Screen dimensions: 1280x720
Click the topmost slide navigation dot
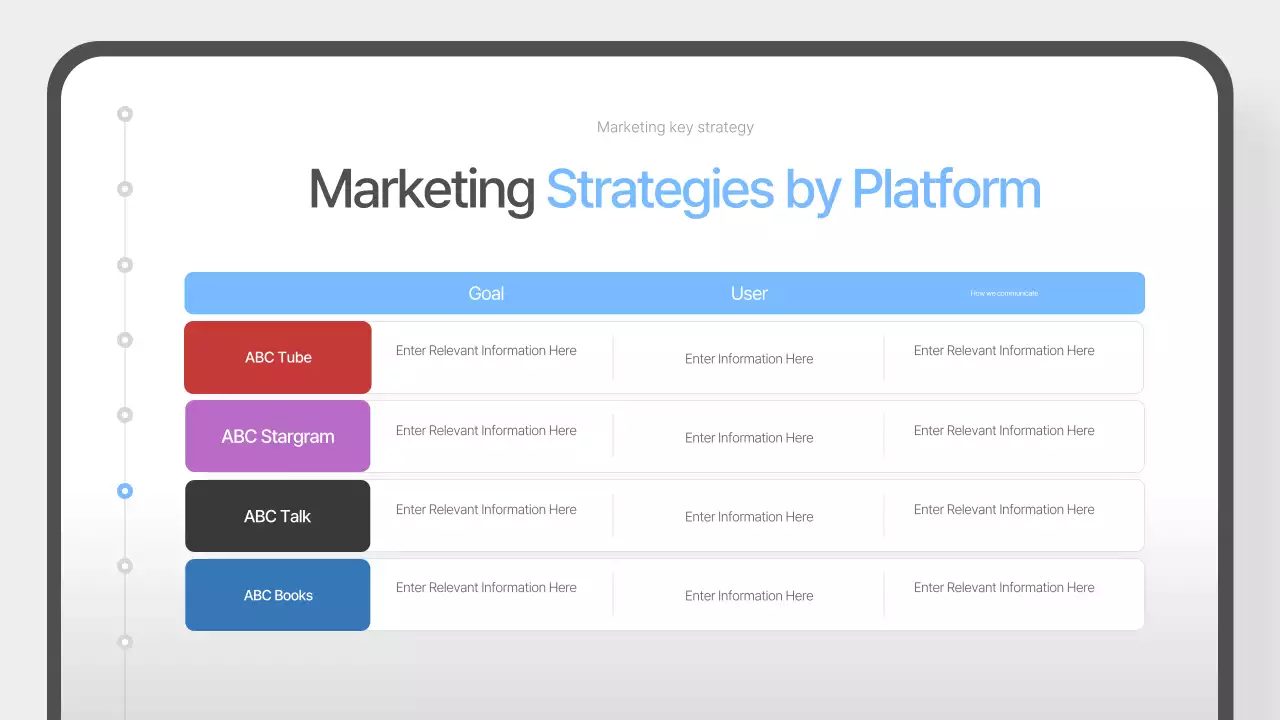[125, 114]
